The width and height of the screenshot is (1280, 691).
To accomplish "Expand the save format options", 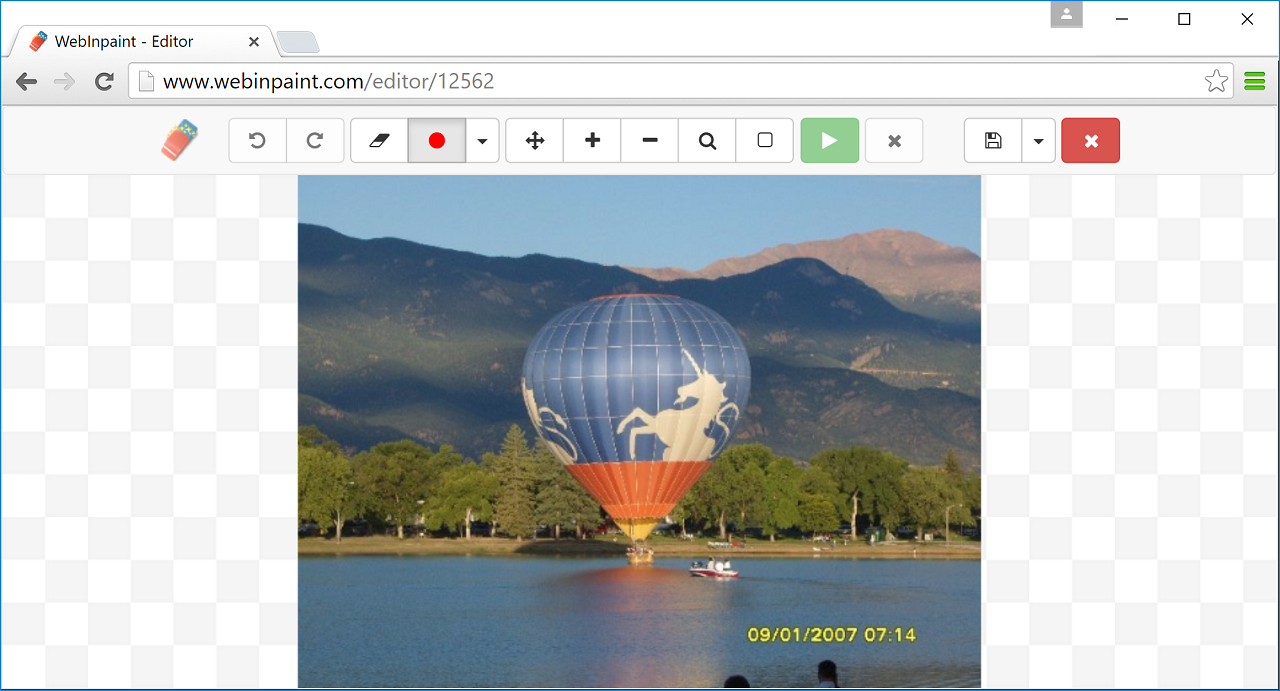I will tap(1038, 140).
